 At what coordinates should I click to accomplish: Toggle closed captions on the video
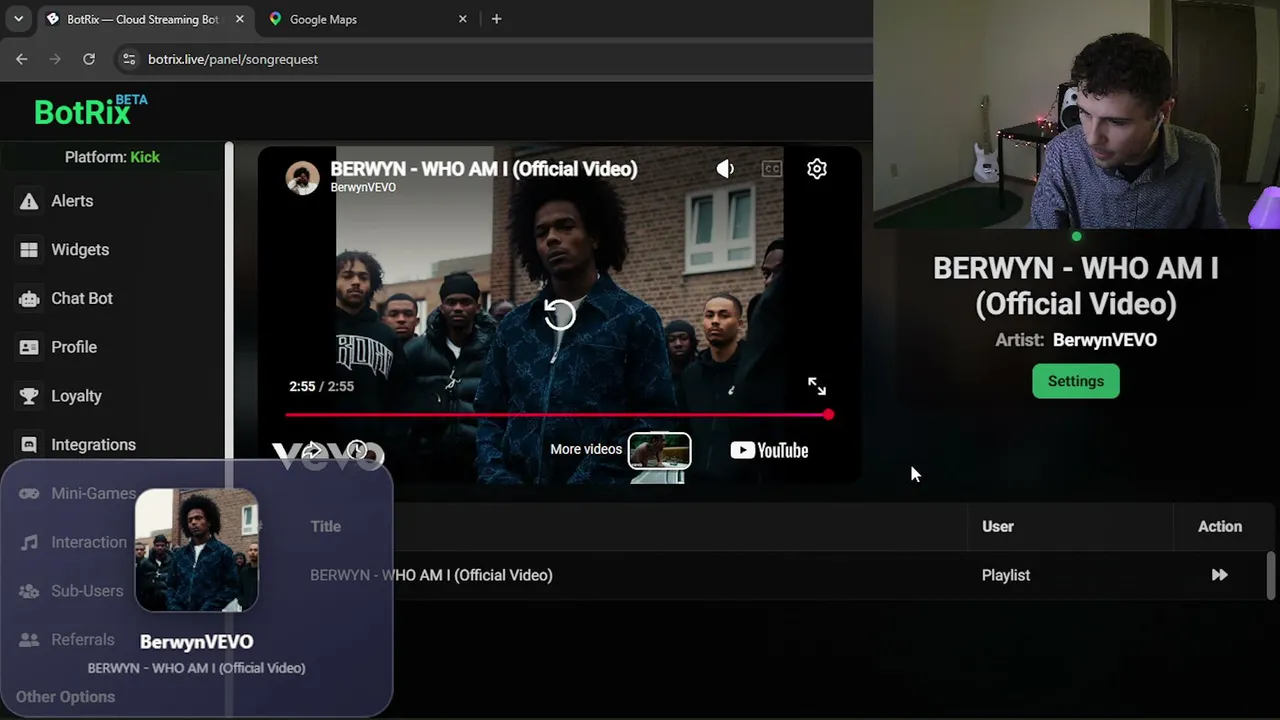tap(771, 169)
